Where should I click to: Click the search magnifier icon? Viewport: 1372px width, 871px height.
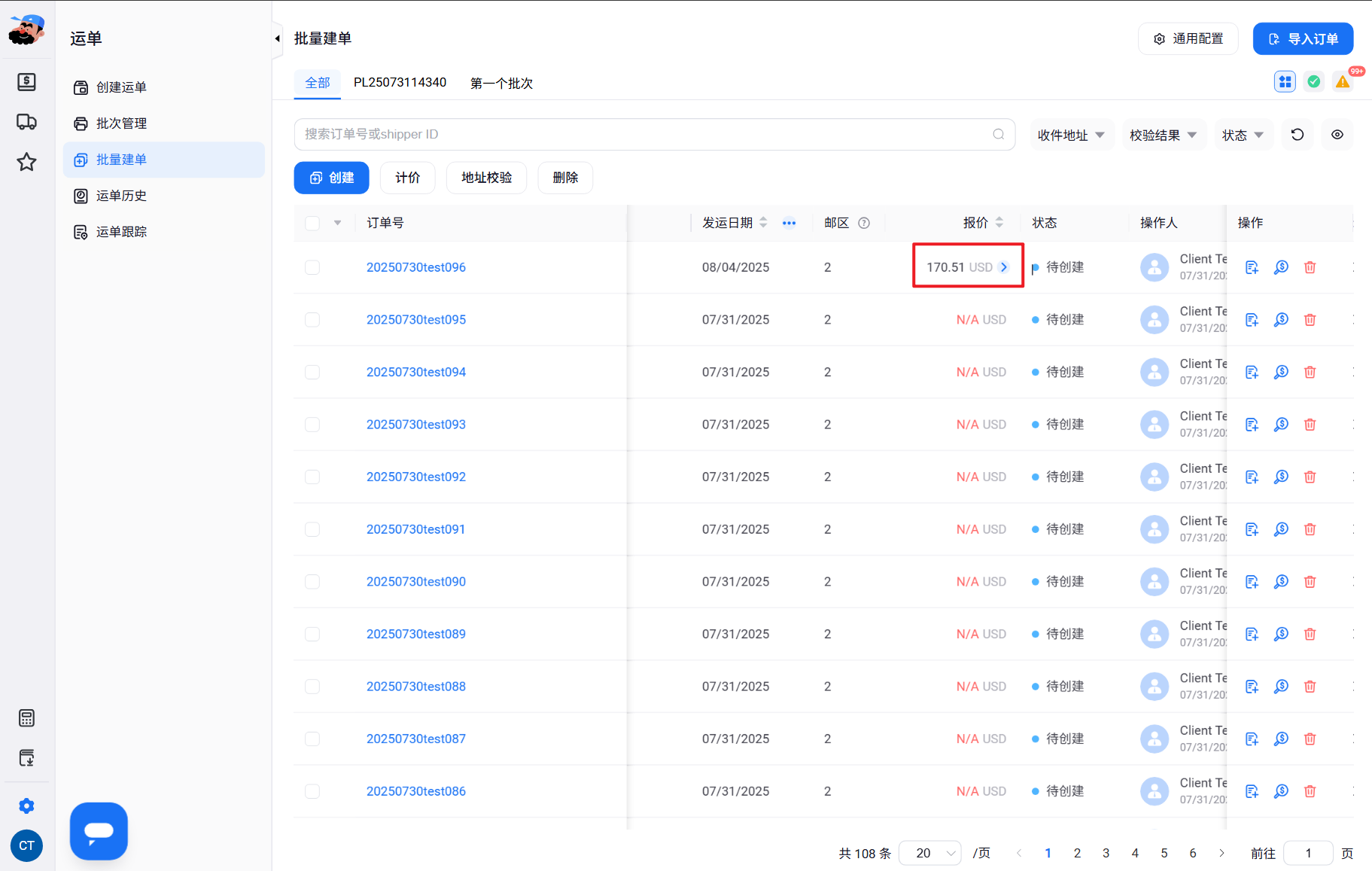tap(999, 134)
